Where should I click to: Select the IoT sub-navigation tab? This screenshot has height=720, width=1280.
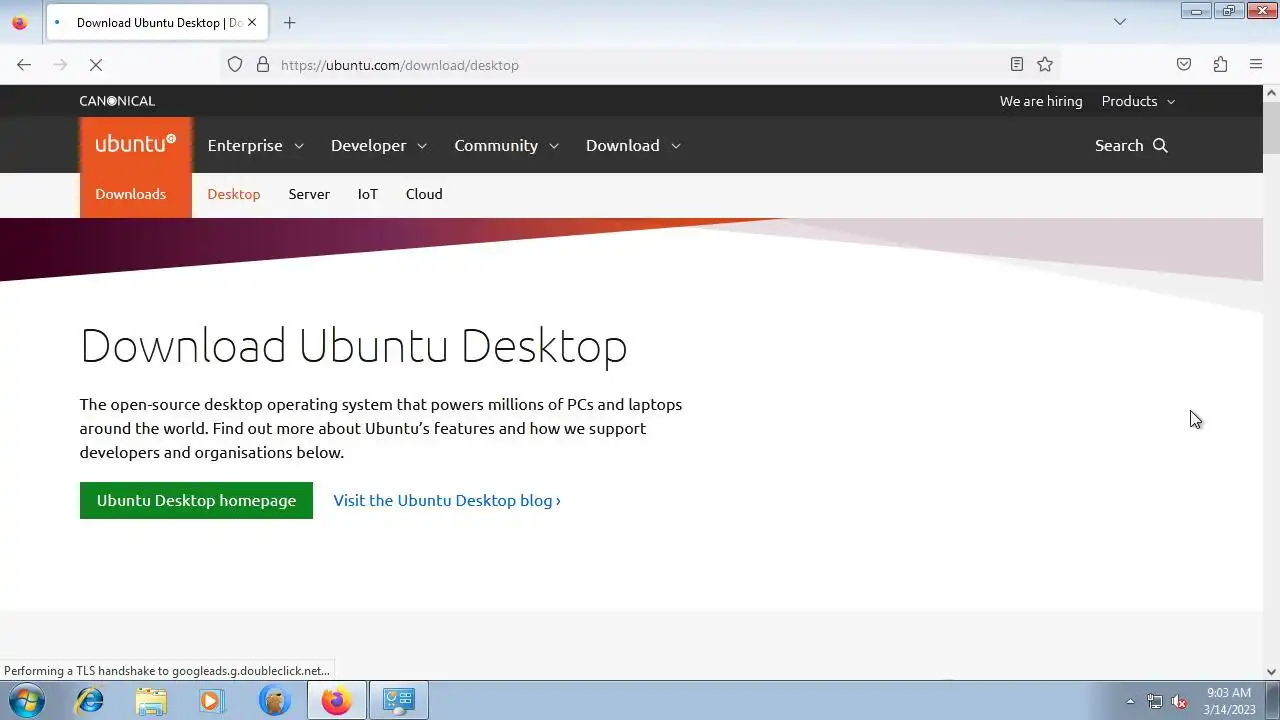click(368, 194)
